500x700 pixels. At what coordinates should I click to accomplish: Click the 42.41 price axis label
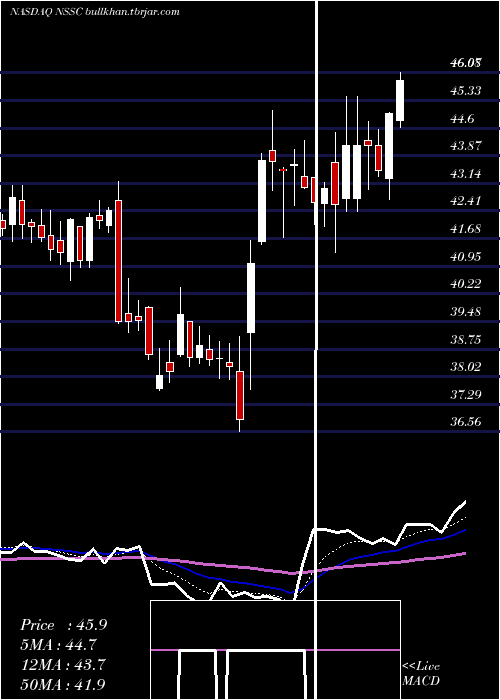[x=466, y=200]
